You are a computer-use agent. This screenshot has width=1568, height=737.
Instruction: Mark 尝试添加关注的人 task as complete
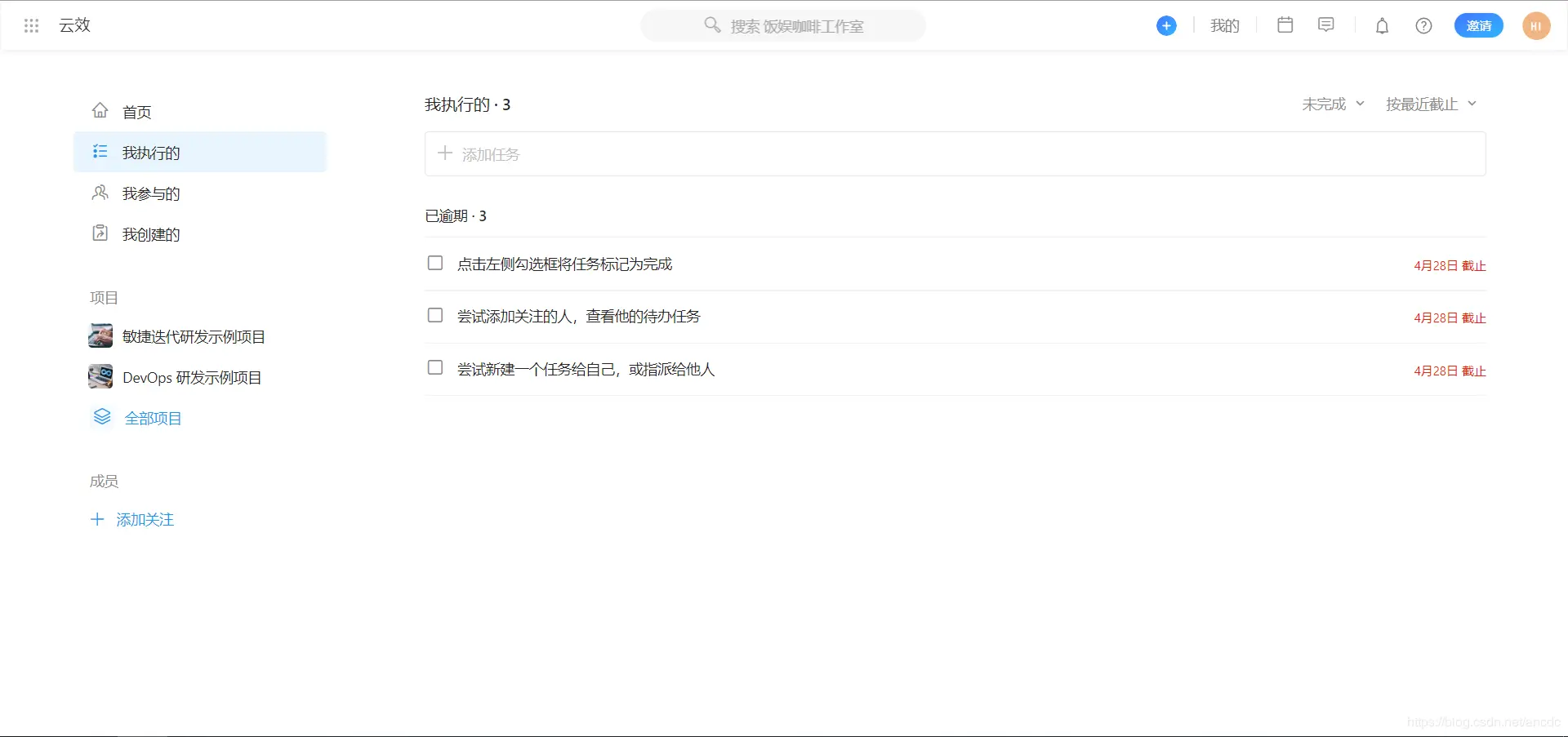point(434,315)
